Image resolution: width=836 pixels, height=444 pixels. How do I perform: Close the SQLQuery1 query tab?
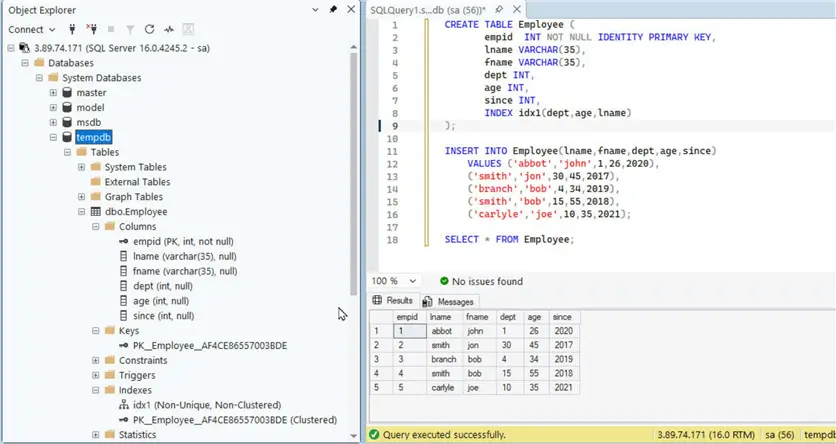(x=517, y=10)
